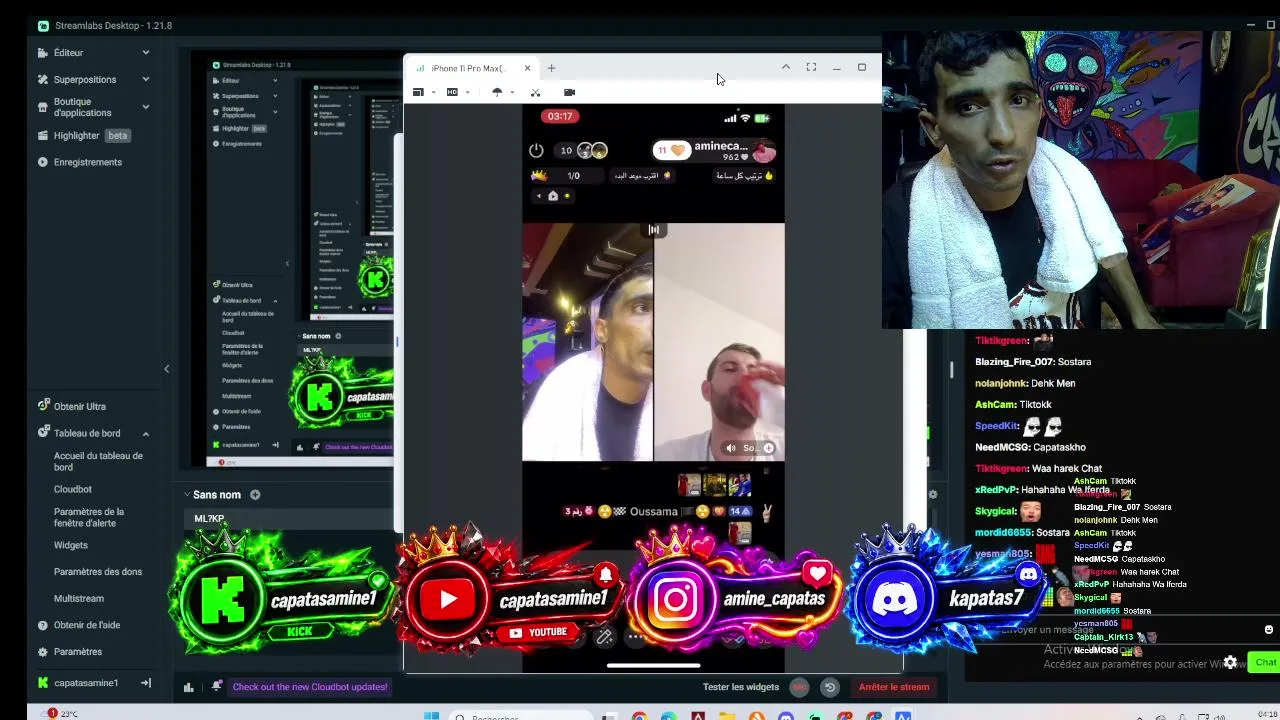Open Accueil du tableau de bord
1280x720 pixels.
point(98,461)
